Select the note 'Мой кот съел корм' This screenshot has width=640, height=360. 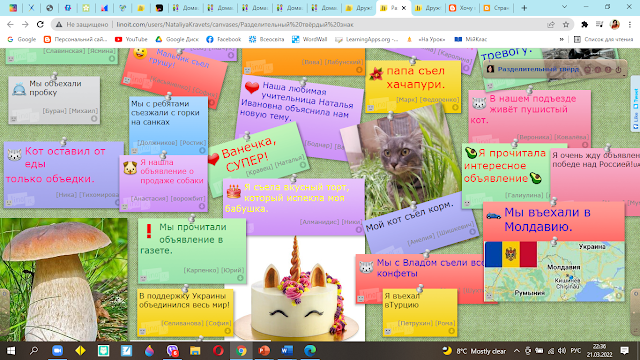pyautogui.click(x=420, y=223)
